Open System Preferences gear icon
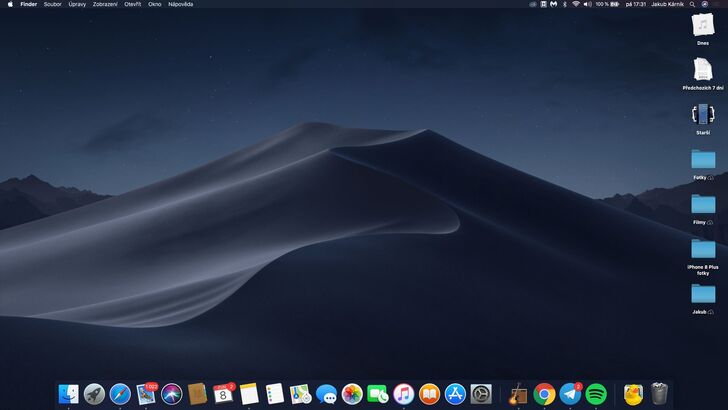 tap(481, 394)
